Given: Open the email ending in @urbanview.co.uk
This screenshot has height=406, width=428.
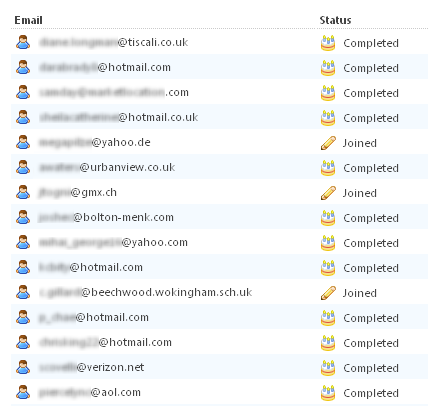Looking at the screenshot, I should (x=107, y=167).
